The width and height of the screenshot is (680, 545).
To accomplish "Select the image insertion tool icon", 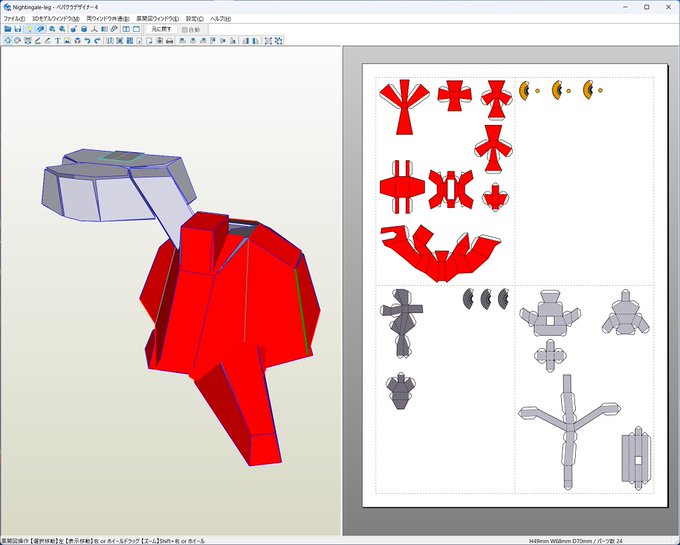I will [67, 41].
